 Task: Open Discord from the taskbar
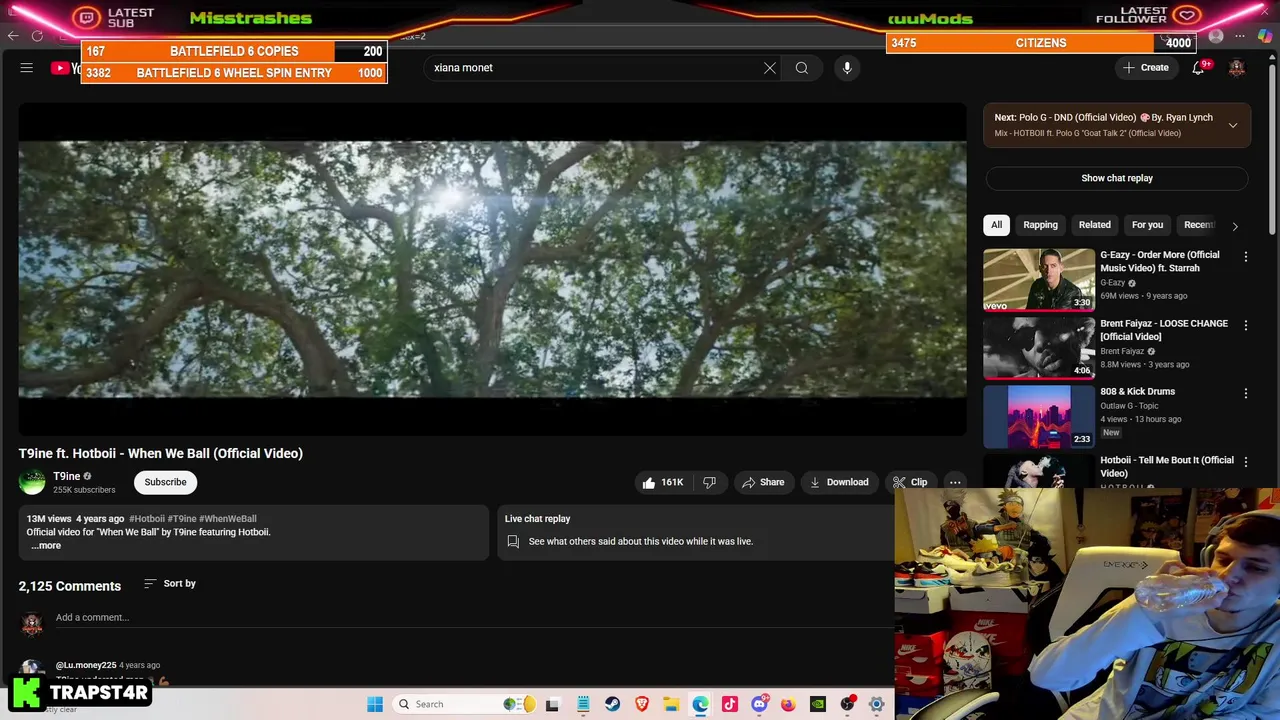coord(759,704)
